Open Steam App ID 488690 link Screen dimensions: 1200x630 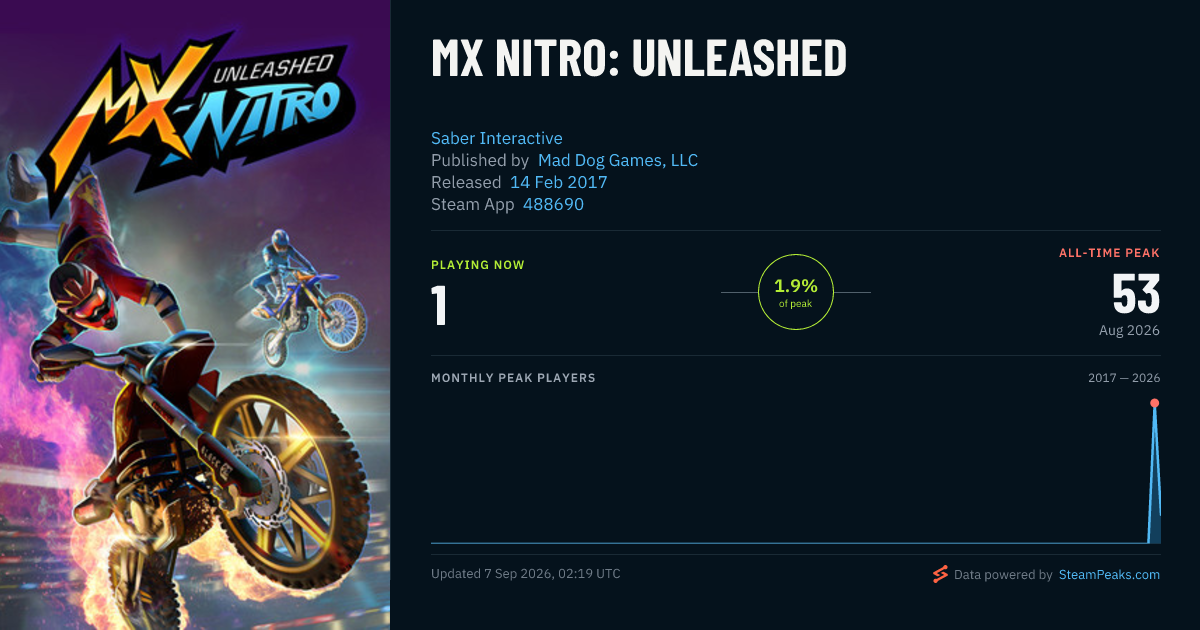553,204
